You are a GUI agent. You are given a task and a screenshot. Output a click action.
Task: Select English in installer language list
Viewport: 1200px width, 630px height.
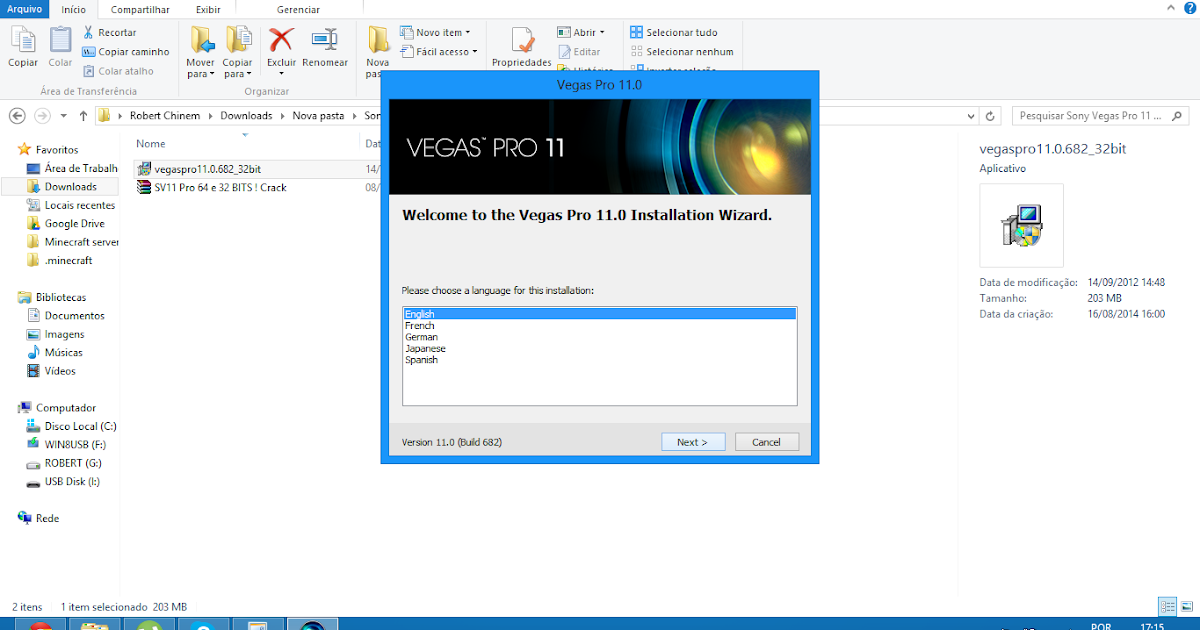click(x=599, y=315)
